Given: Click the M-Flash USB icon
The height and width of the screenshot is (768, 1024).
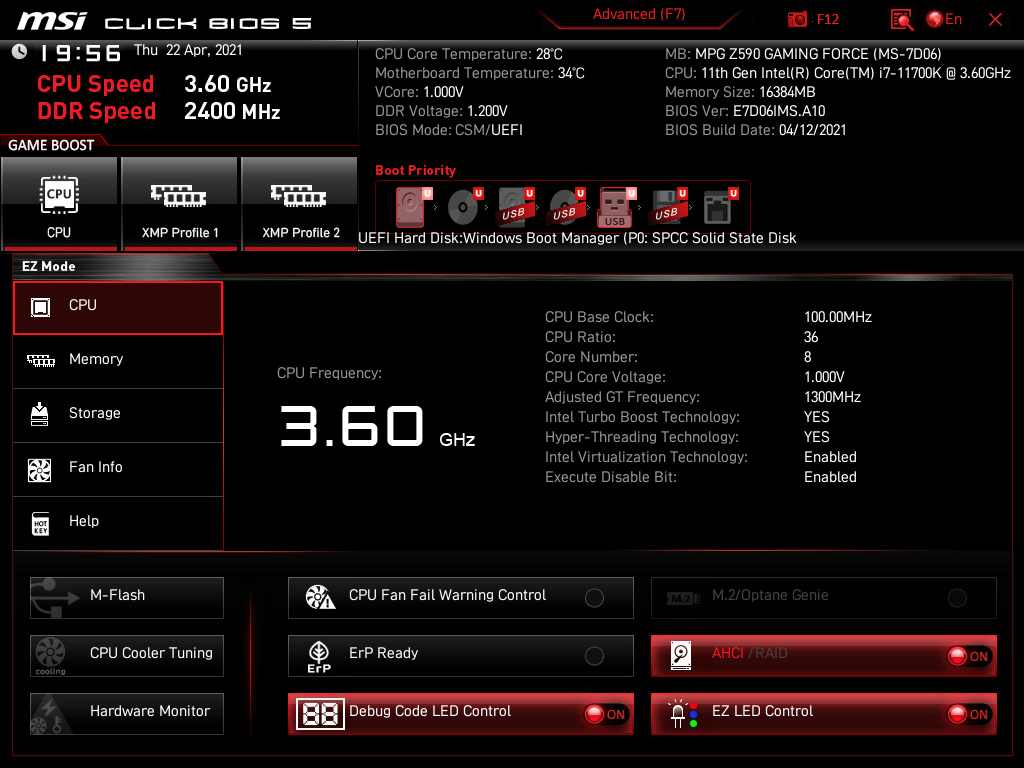Looking at the screenshot, I should click(x=55, y=597).
